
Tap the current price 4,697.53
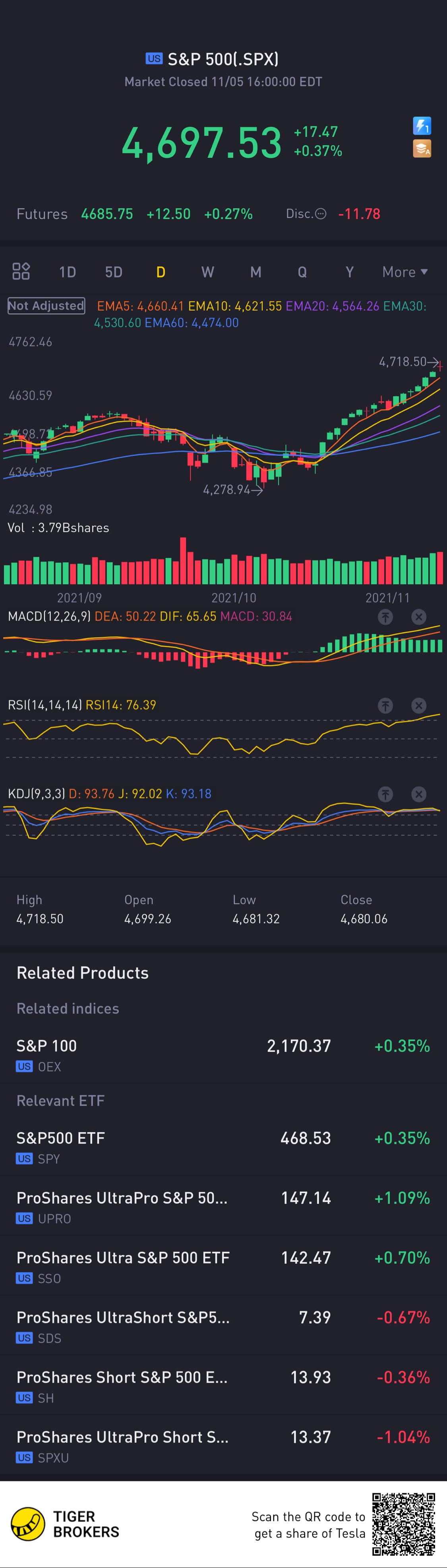202,143
